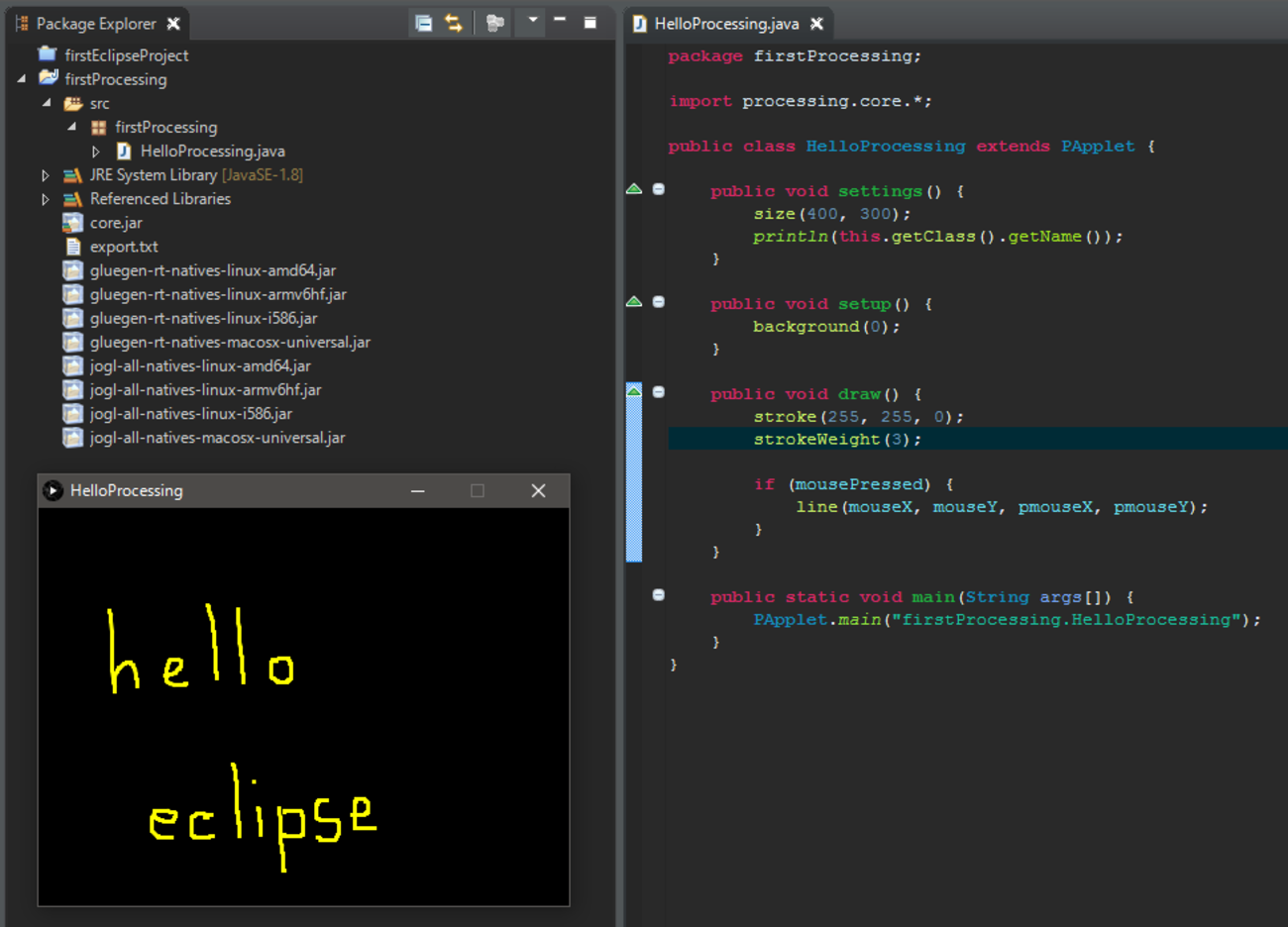Close the HelloProcessing.java editor tab
Screen dimensions: 1288x927
[816, 24]
